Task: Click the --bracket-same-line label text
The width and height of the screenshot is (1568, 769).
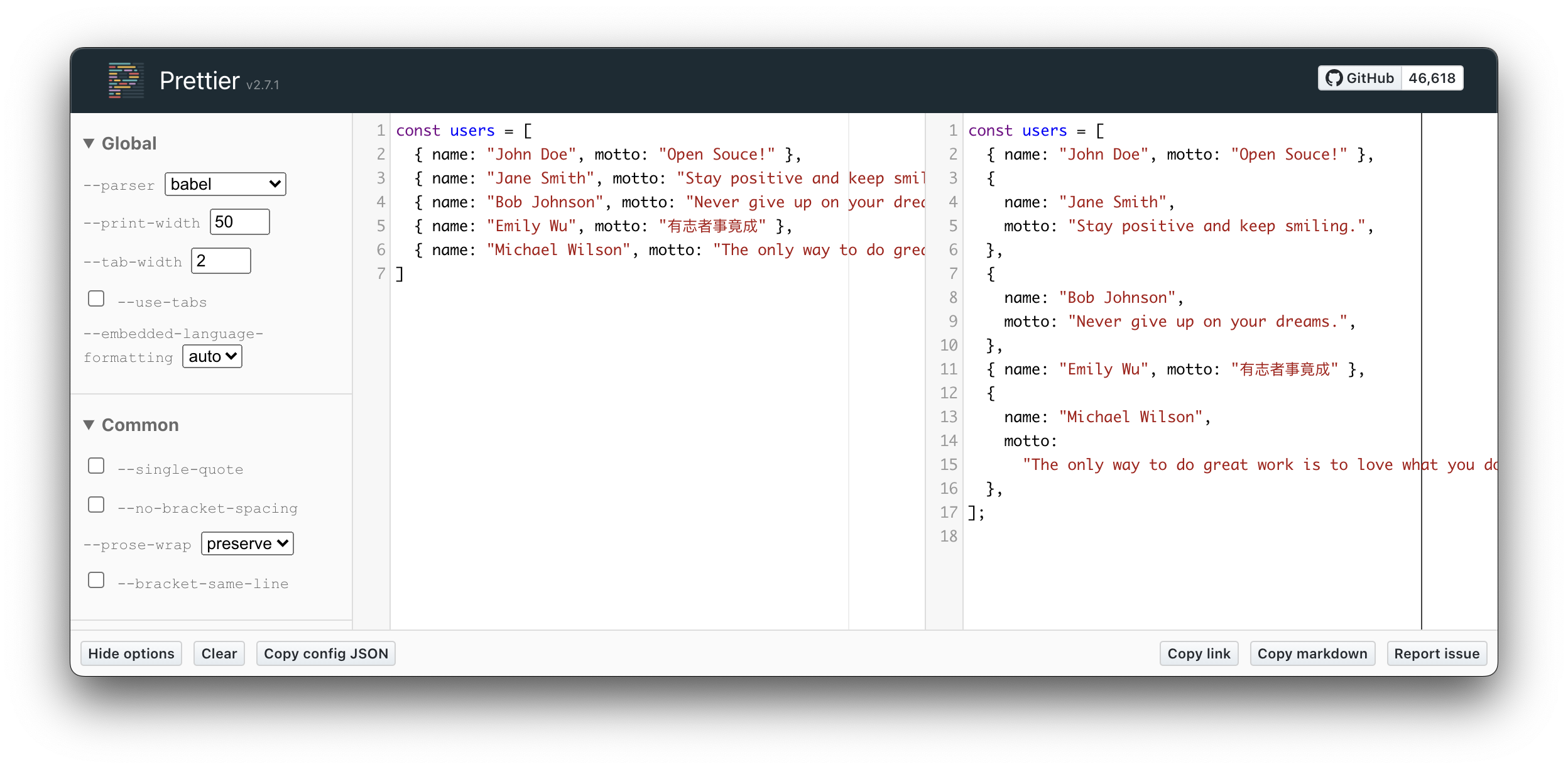Action: [203, 584]
